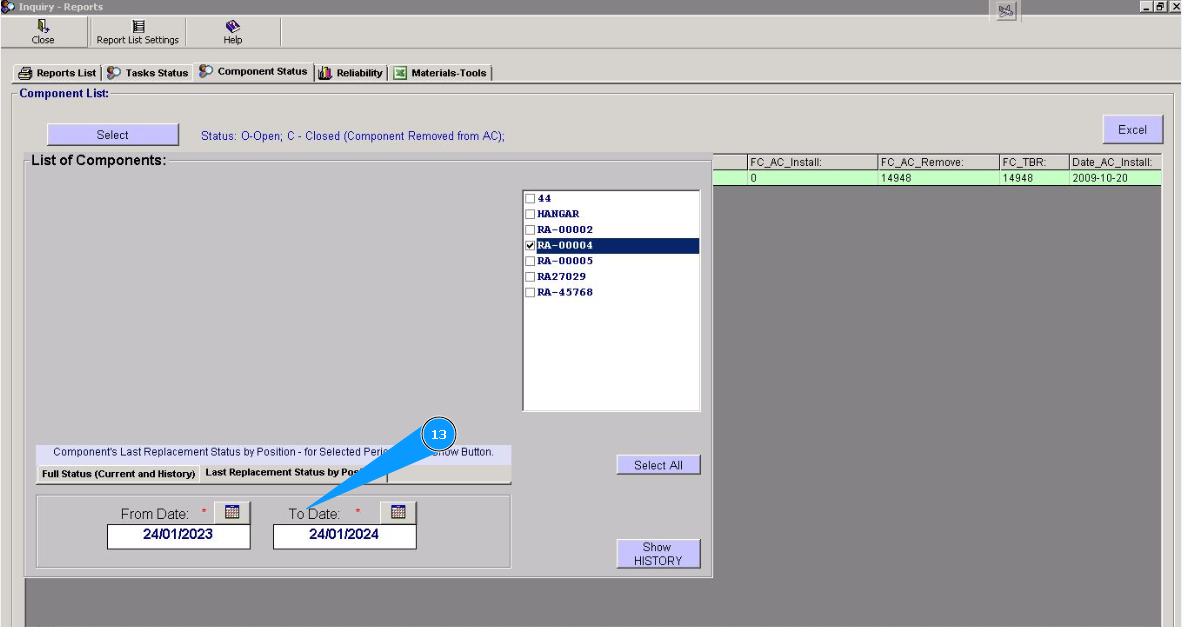Click the Status: O-Open; C - Closed text
Screen dimensions: 1182x629
(353, 136)
